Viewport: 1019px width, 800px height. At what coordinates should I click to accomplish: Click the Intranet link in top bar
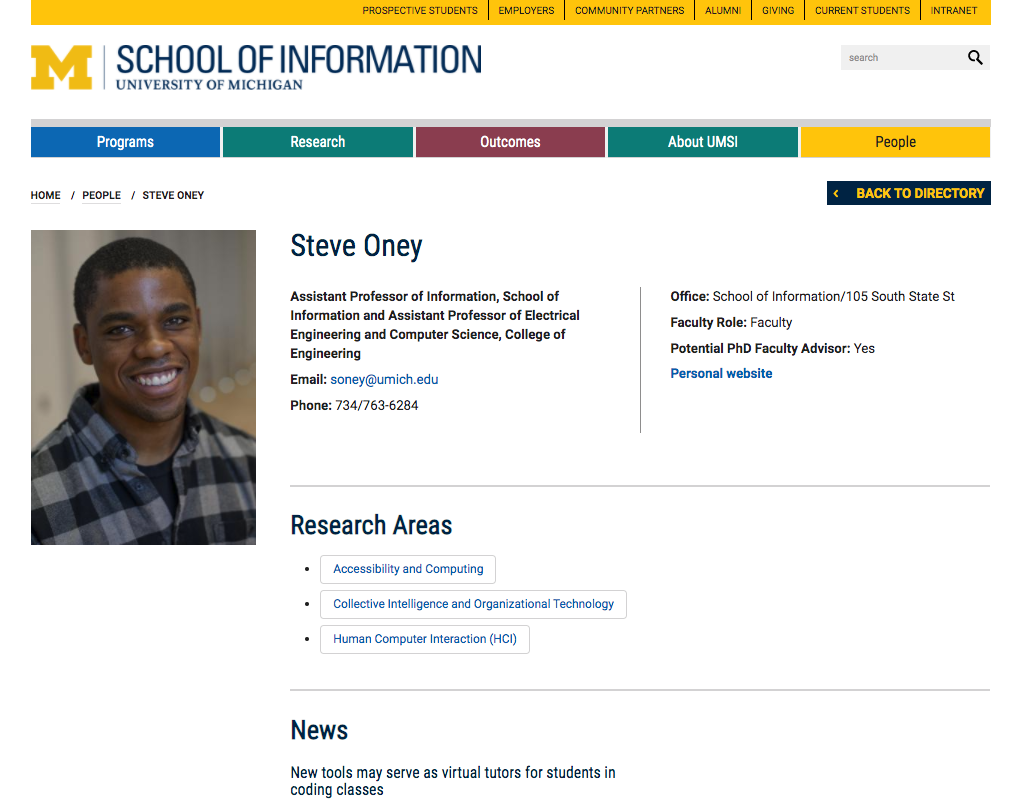click(x=954, y=11)
